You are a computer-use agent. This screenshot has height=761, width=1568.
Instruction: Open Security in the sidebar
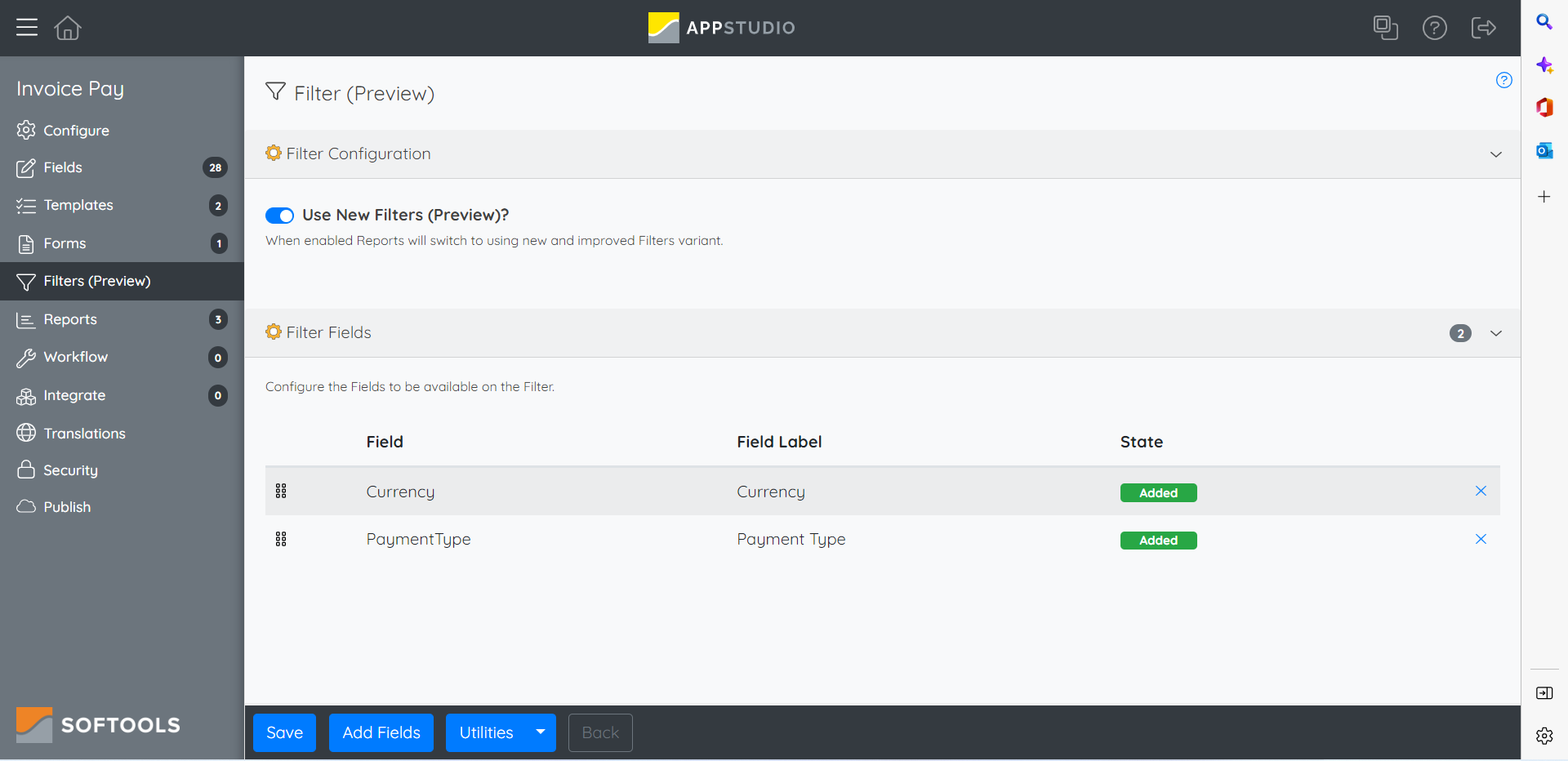[122, 470]
